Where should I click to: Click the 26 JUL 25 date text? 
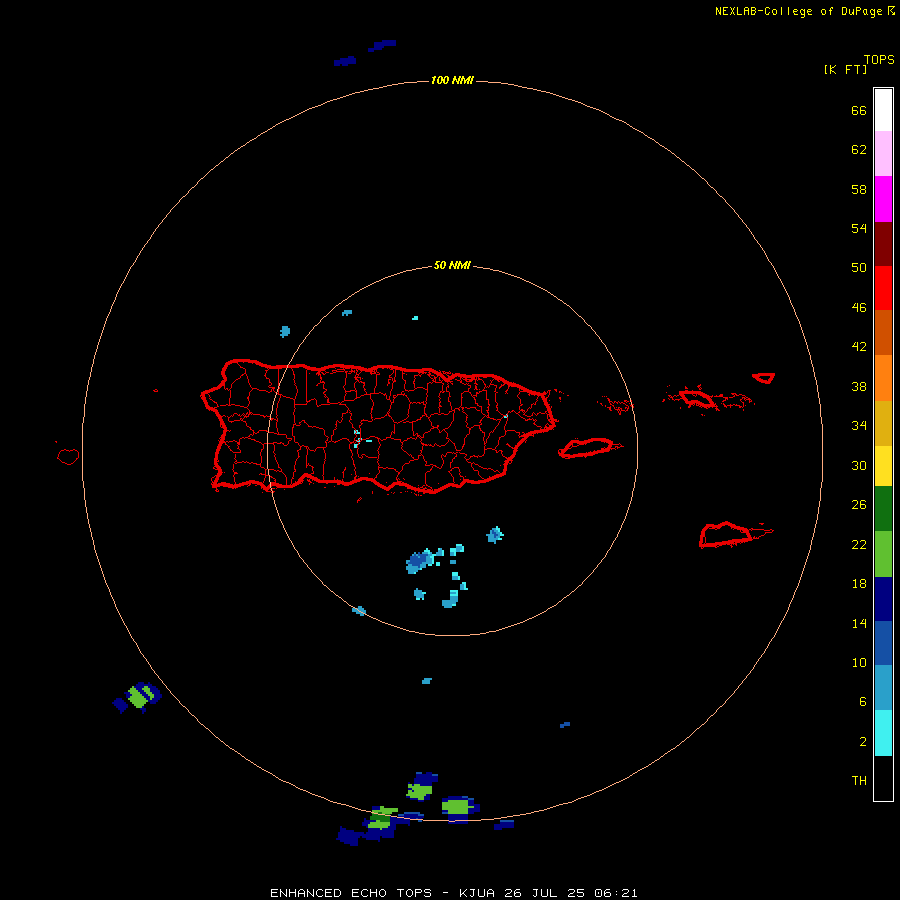tap(544, 893)
